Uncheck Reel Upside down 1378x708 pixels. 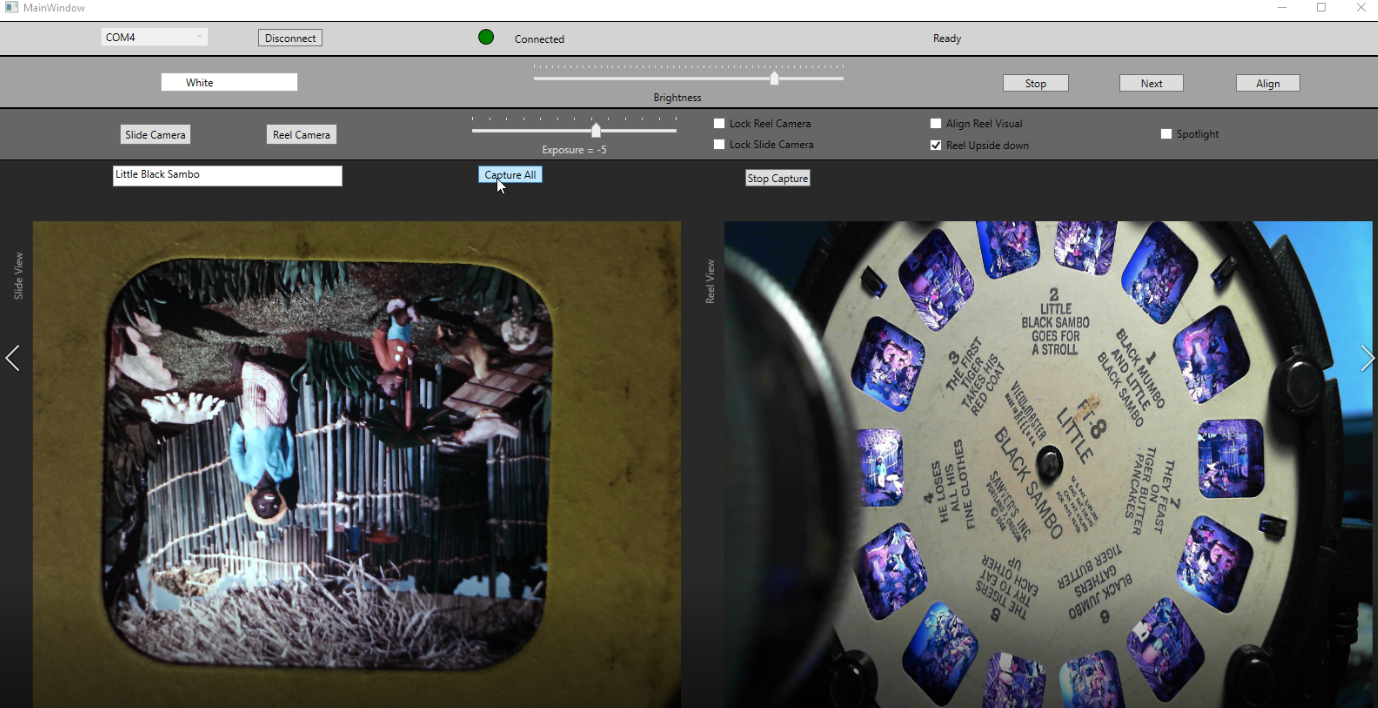[936, 145]
